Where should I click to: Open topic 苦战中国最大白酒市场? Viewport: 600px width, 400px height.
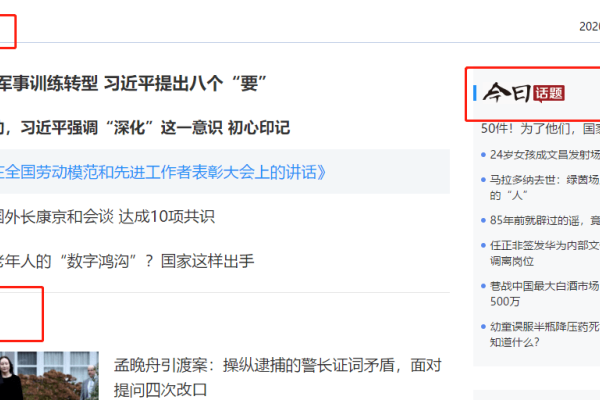[x=545, y=294]
